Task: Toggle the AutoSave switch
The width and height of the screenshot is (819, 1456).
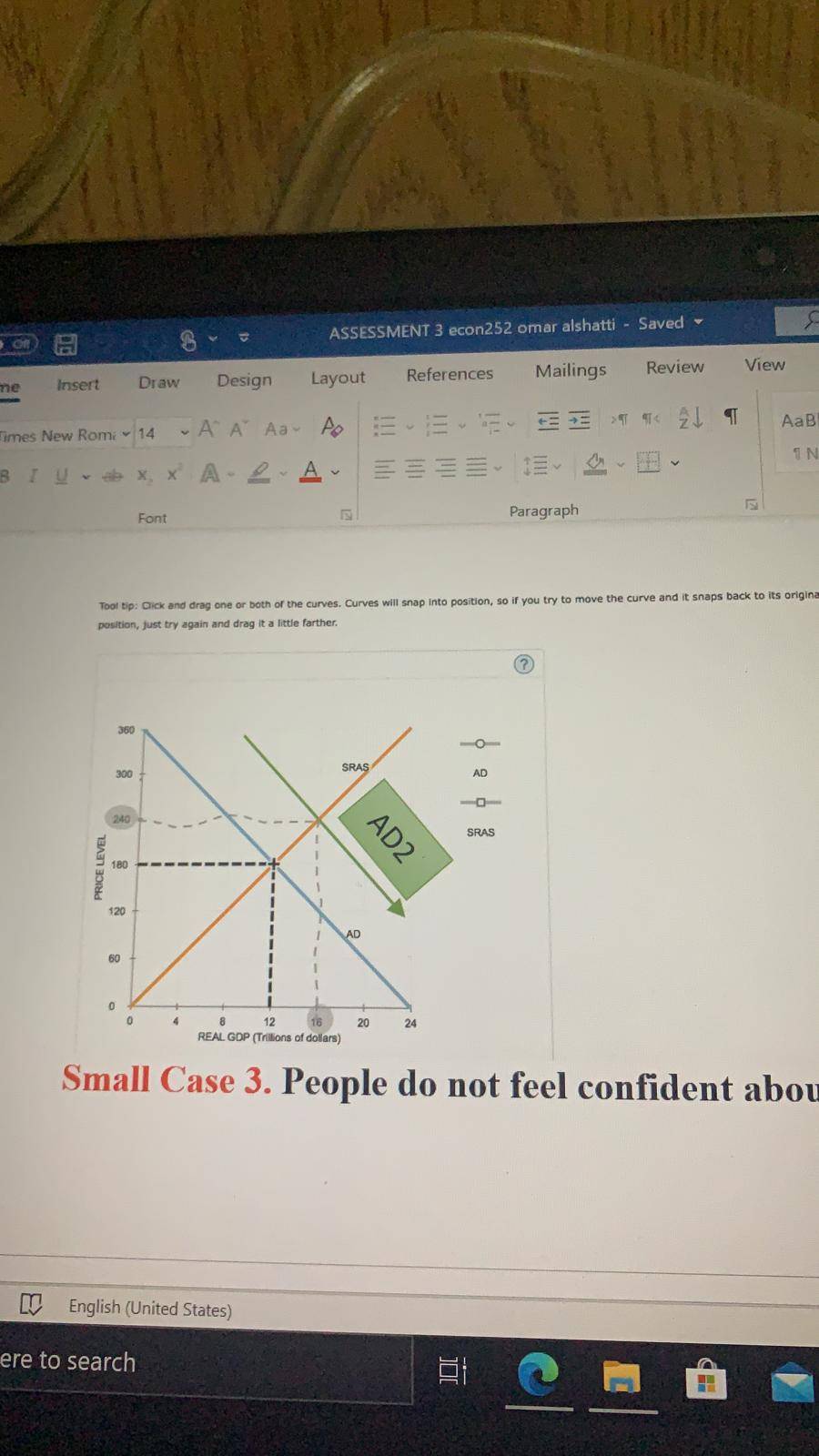Action: click(x=17, y=343)
